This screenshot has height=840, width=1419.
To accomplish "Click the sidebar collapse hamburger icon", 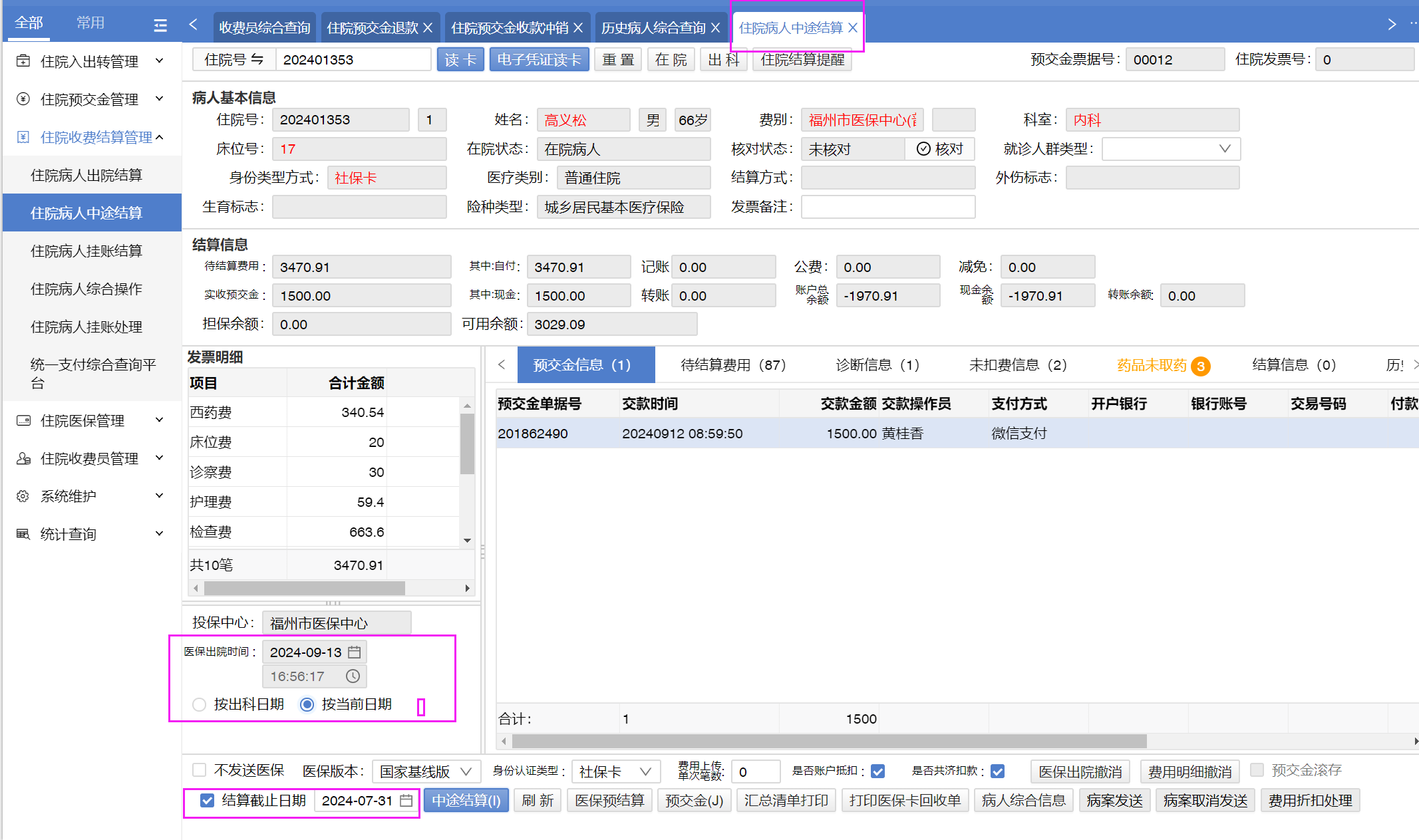I will pos(160,25).
